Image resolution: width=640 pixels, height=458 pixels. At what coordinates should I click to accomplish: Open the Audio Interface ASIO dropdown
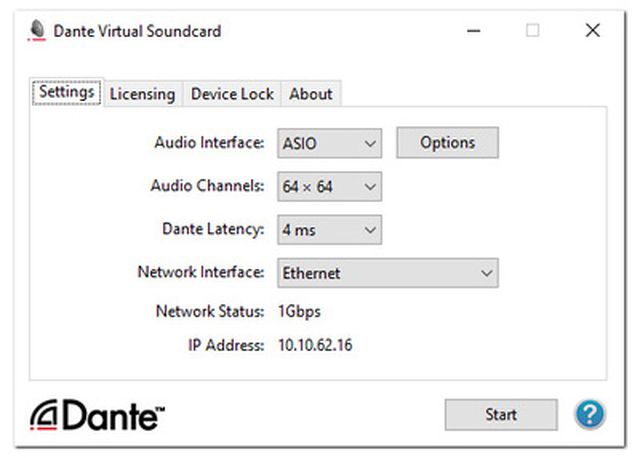point(329,143)
